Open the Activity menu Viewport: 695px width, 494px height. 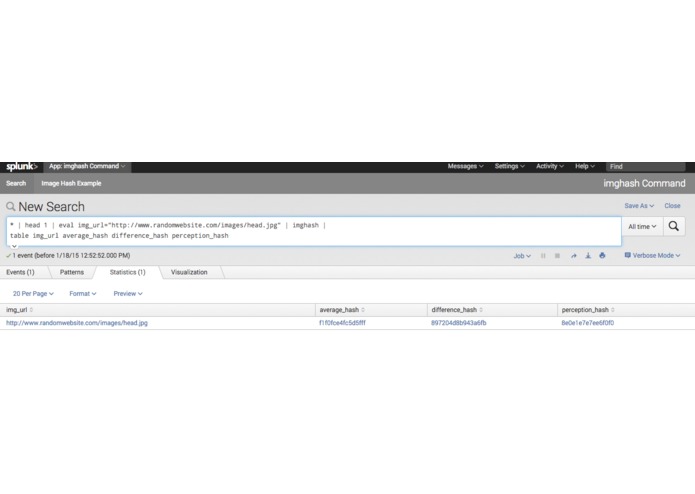coord(550,167)
